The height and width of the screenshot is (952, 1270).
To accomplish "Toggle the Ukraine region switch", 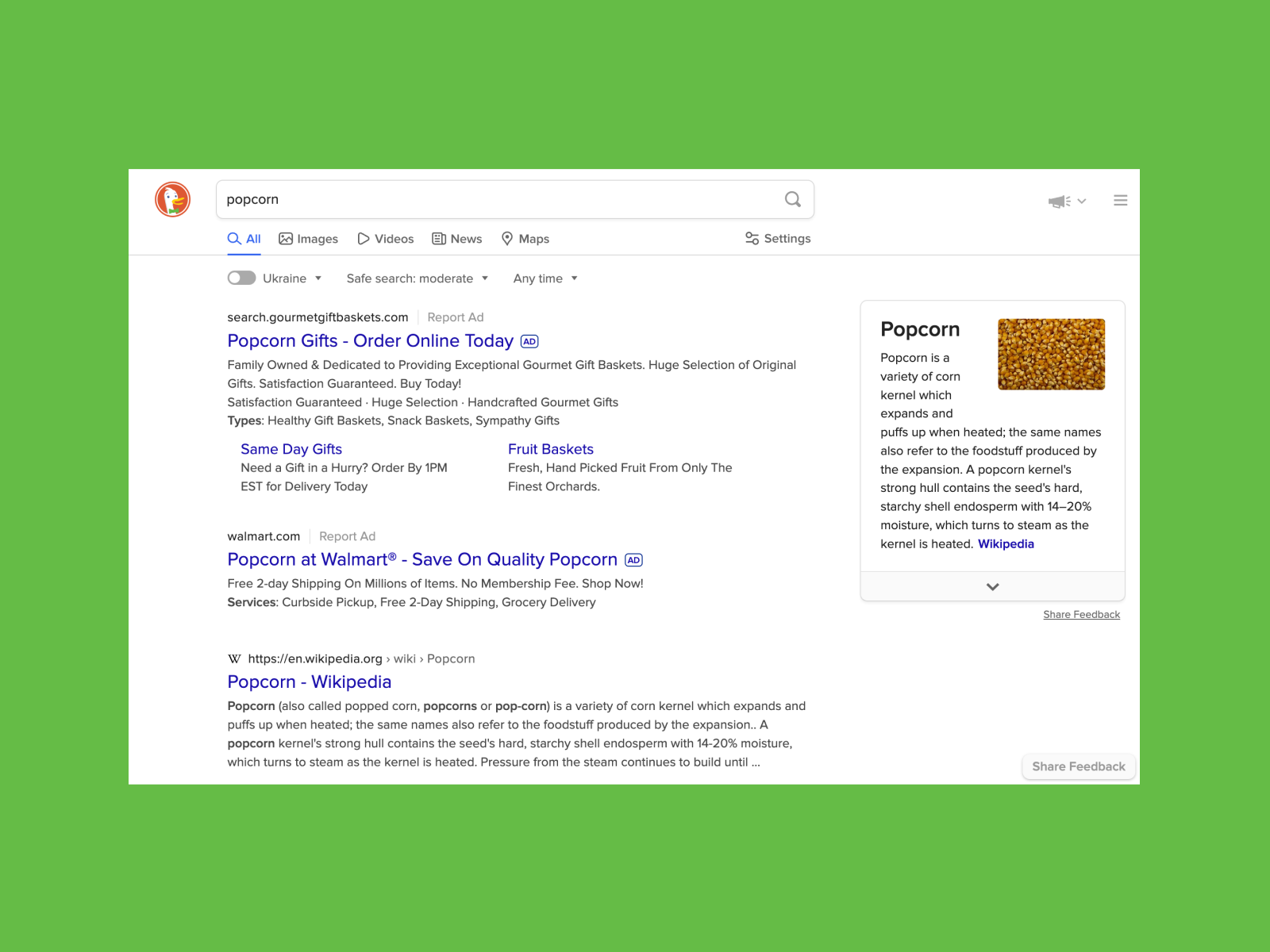I will coord(241,278).
